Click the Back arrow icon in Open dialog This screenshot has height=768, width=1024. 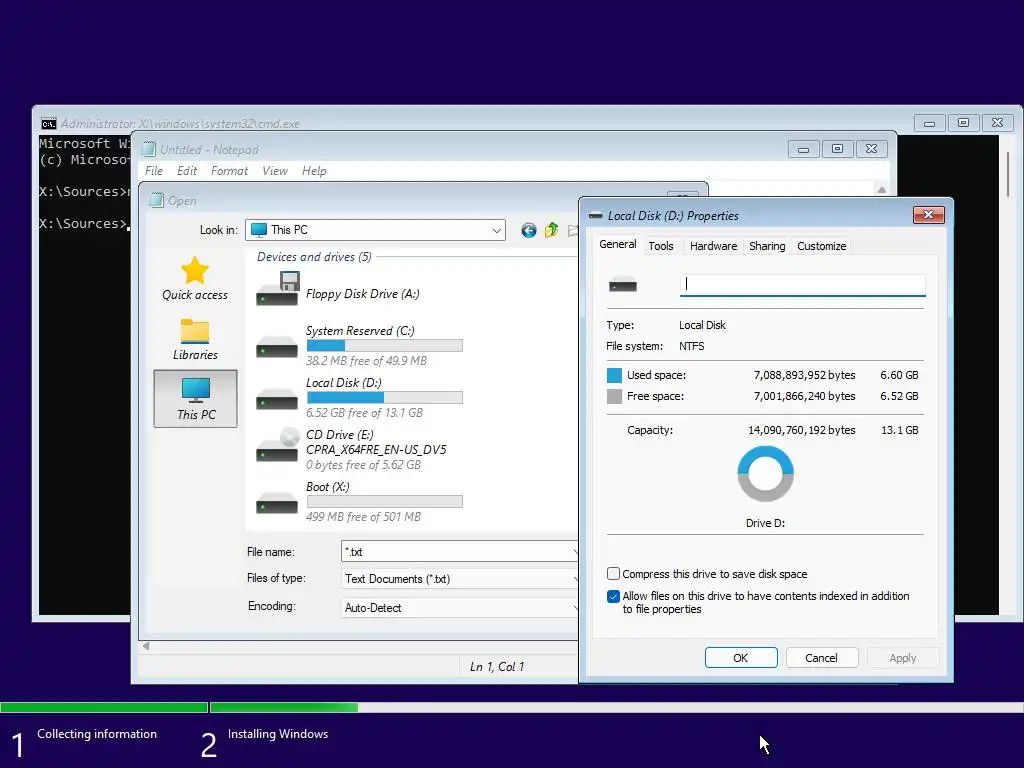[x=529, y=230]
